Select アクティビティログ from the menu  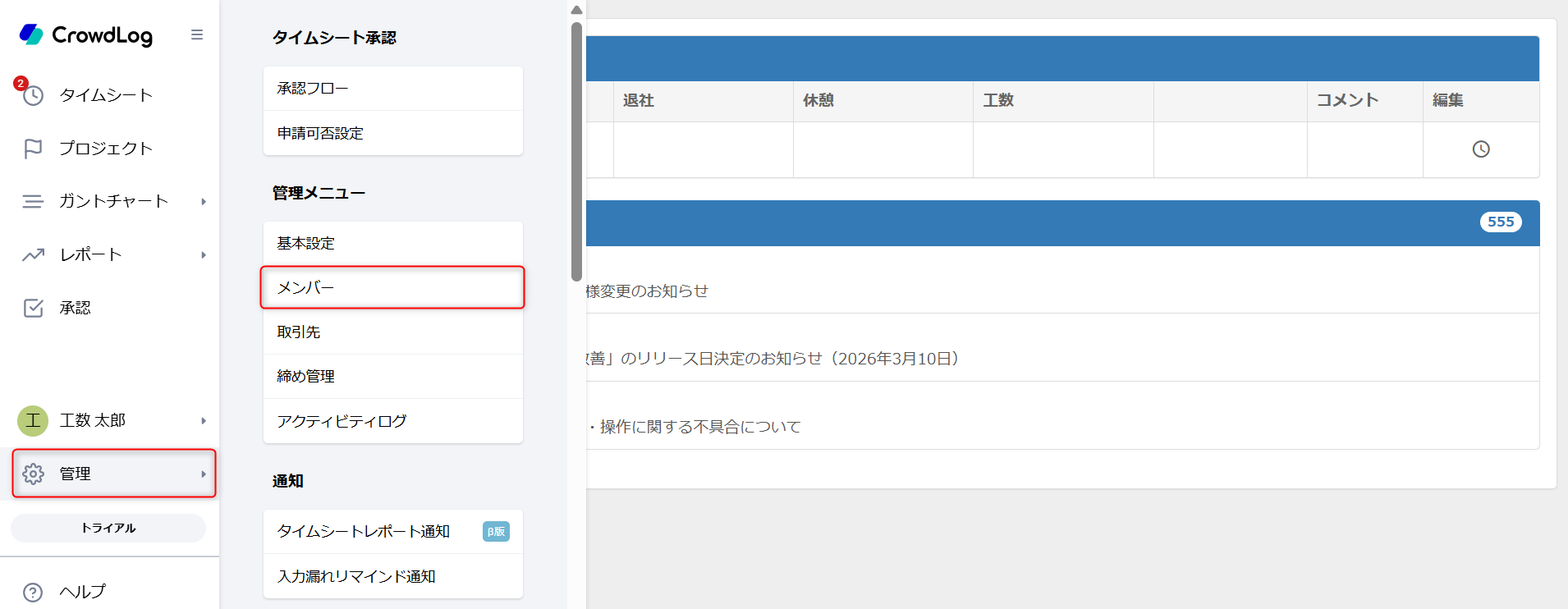pyautogui.click(x=392, y=421)
